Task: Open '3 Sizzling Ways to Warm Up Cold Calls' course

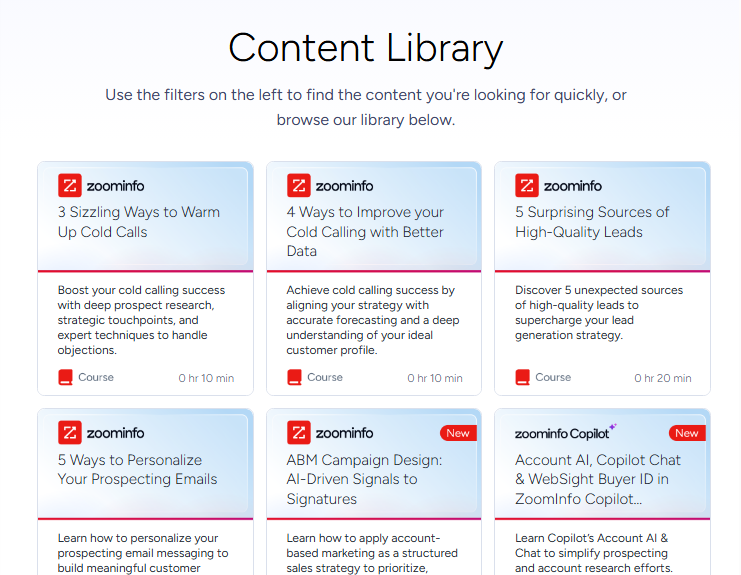Action: tap(138, 222)
